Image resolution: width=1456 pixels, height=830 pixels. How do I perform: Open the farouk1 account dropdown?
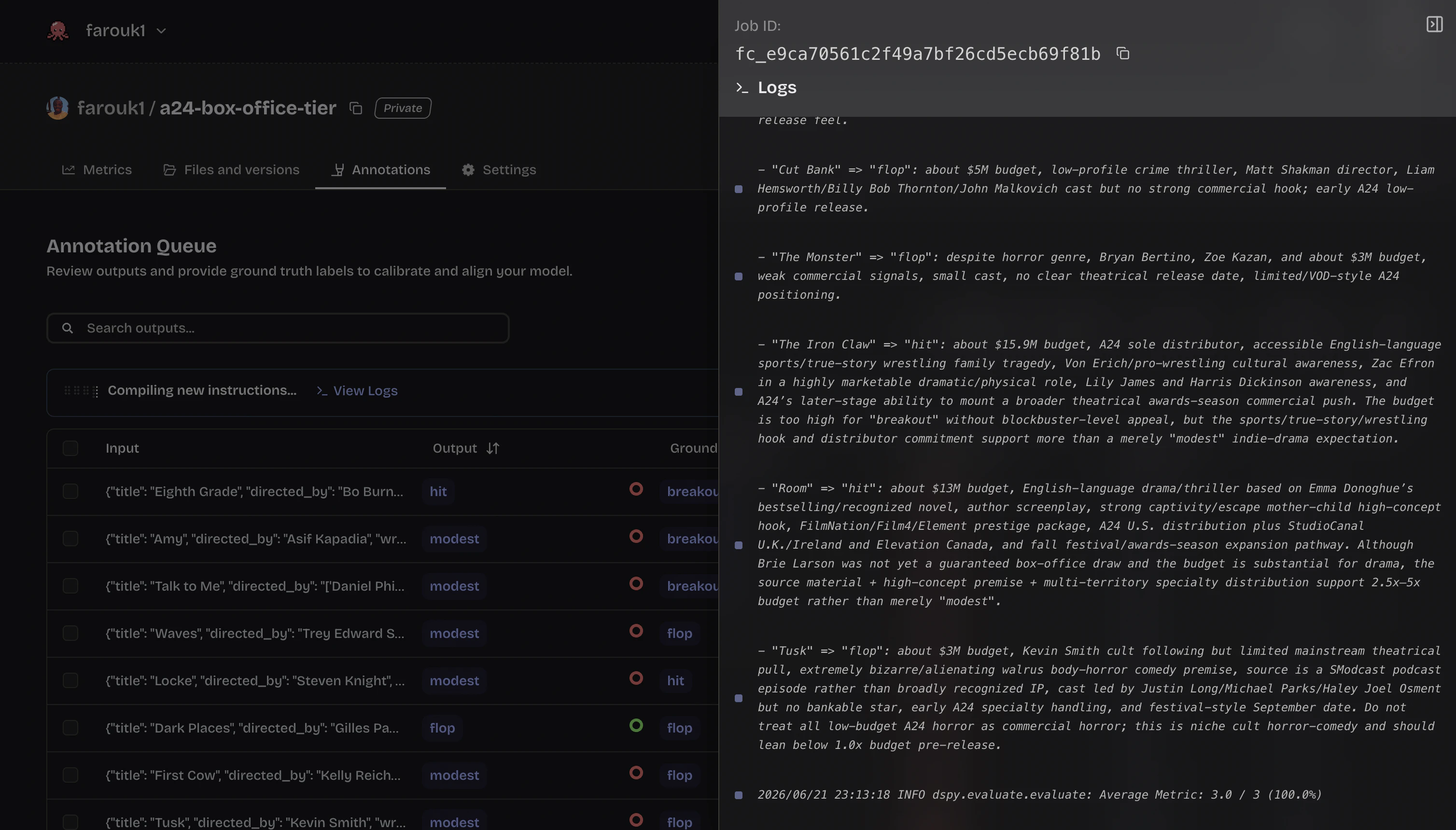pos(126,30)
